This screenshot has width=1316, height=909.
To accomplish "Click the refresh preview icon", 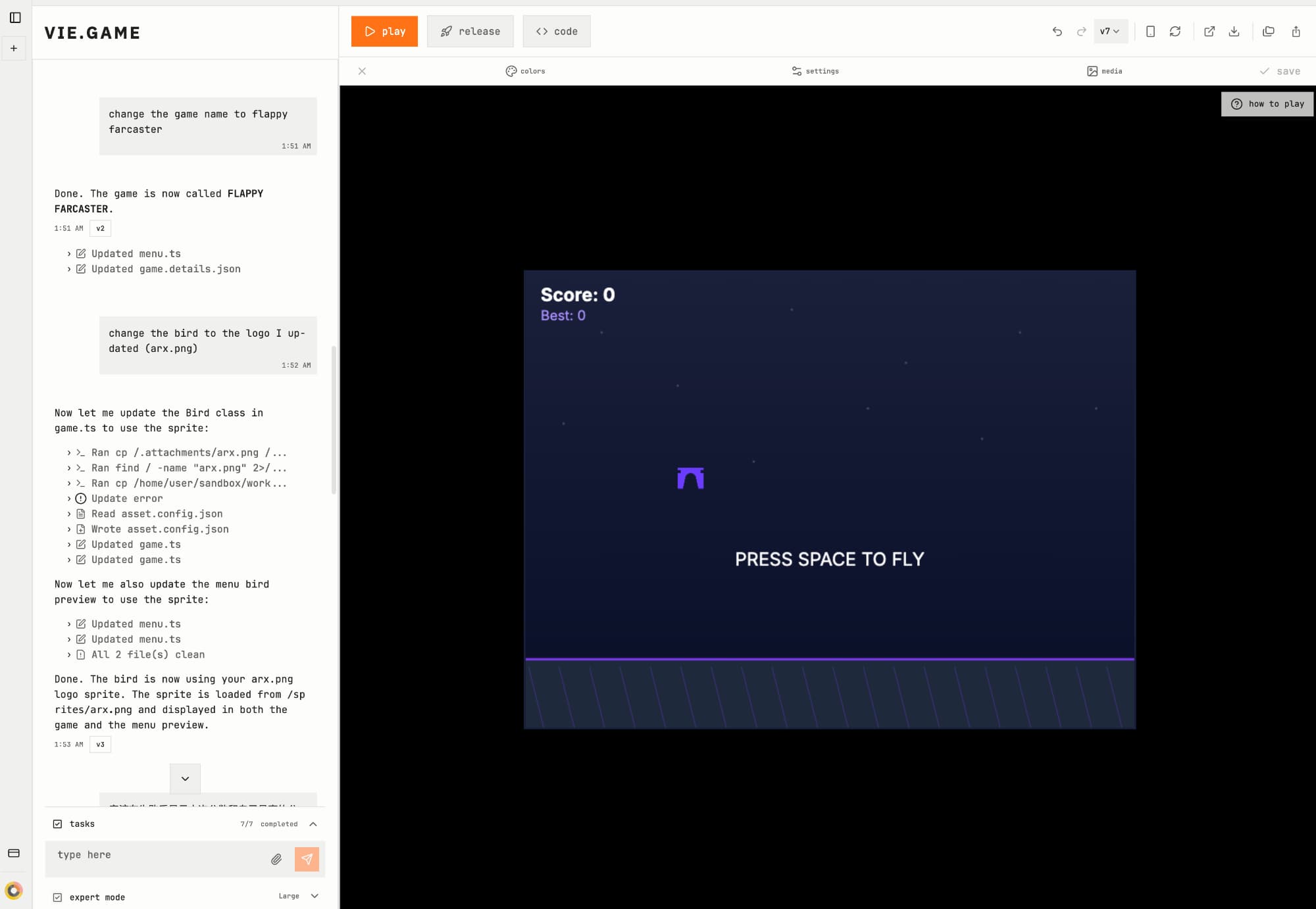I will [1175, 32].
